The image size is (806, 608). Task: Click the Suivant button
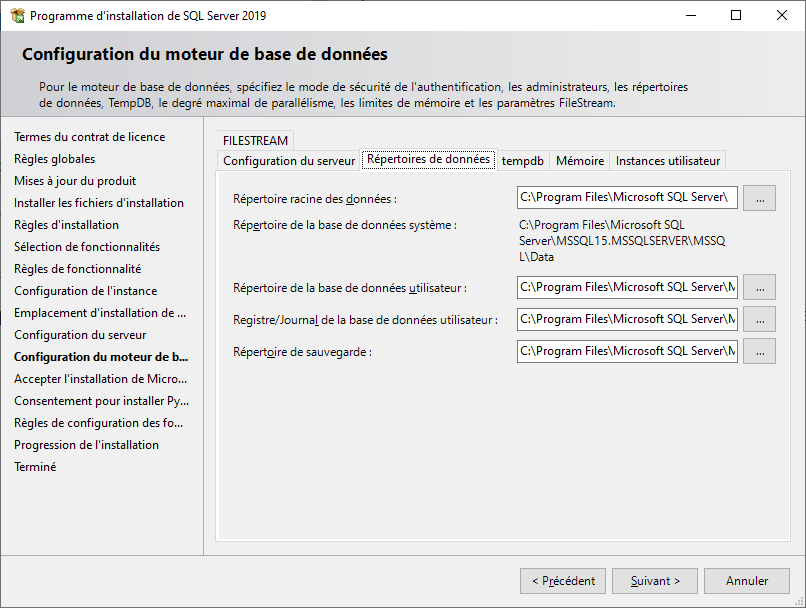655,581
